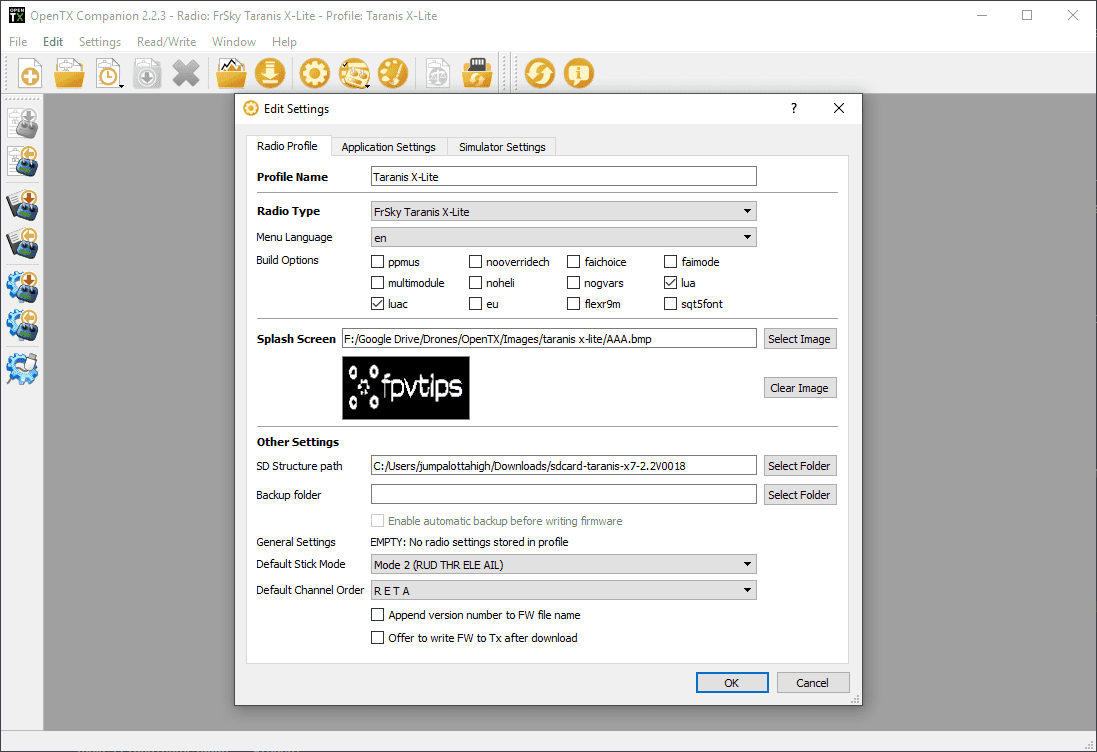The height and width of the screenshot is (752, 1097).
Task: Uncheck the lua build option
Action: (x=670, y=283)
